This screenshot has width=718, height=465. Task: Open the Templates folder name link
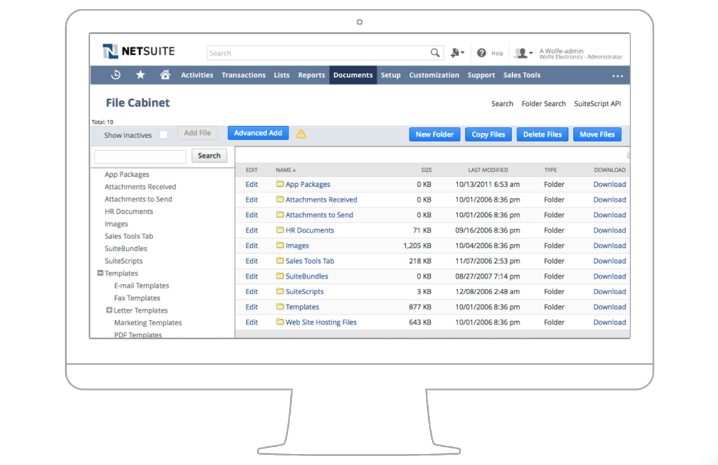[302, 307]
